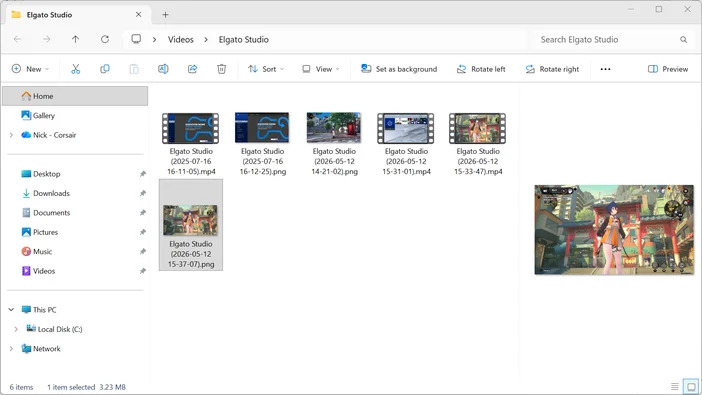Pin icon next to Documents
This screenshot has width=702, height=395.
click(142, 213)
